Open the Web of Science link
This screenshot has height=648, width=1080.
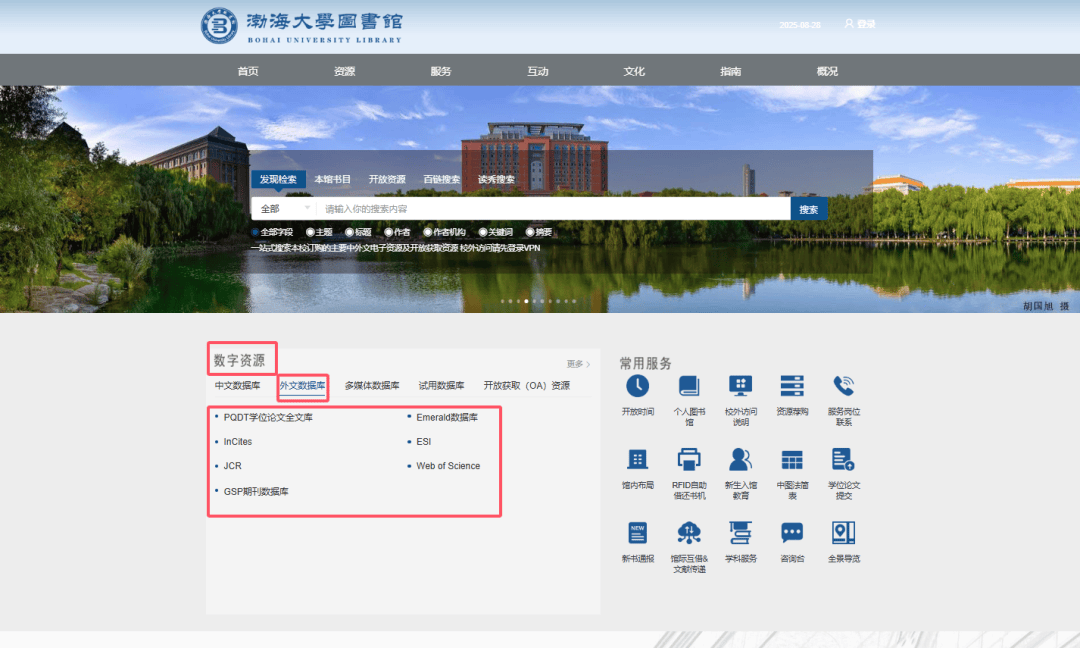point(448,466)
